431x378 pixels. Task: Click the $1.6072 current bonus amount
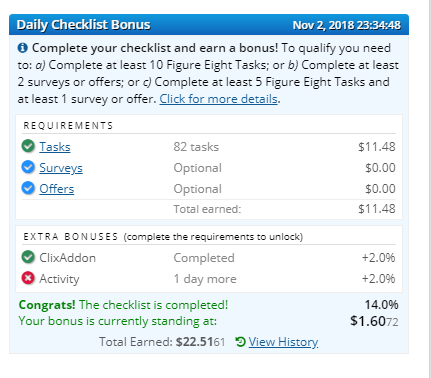pyautogui.click(x=374, y=321)
